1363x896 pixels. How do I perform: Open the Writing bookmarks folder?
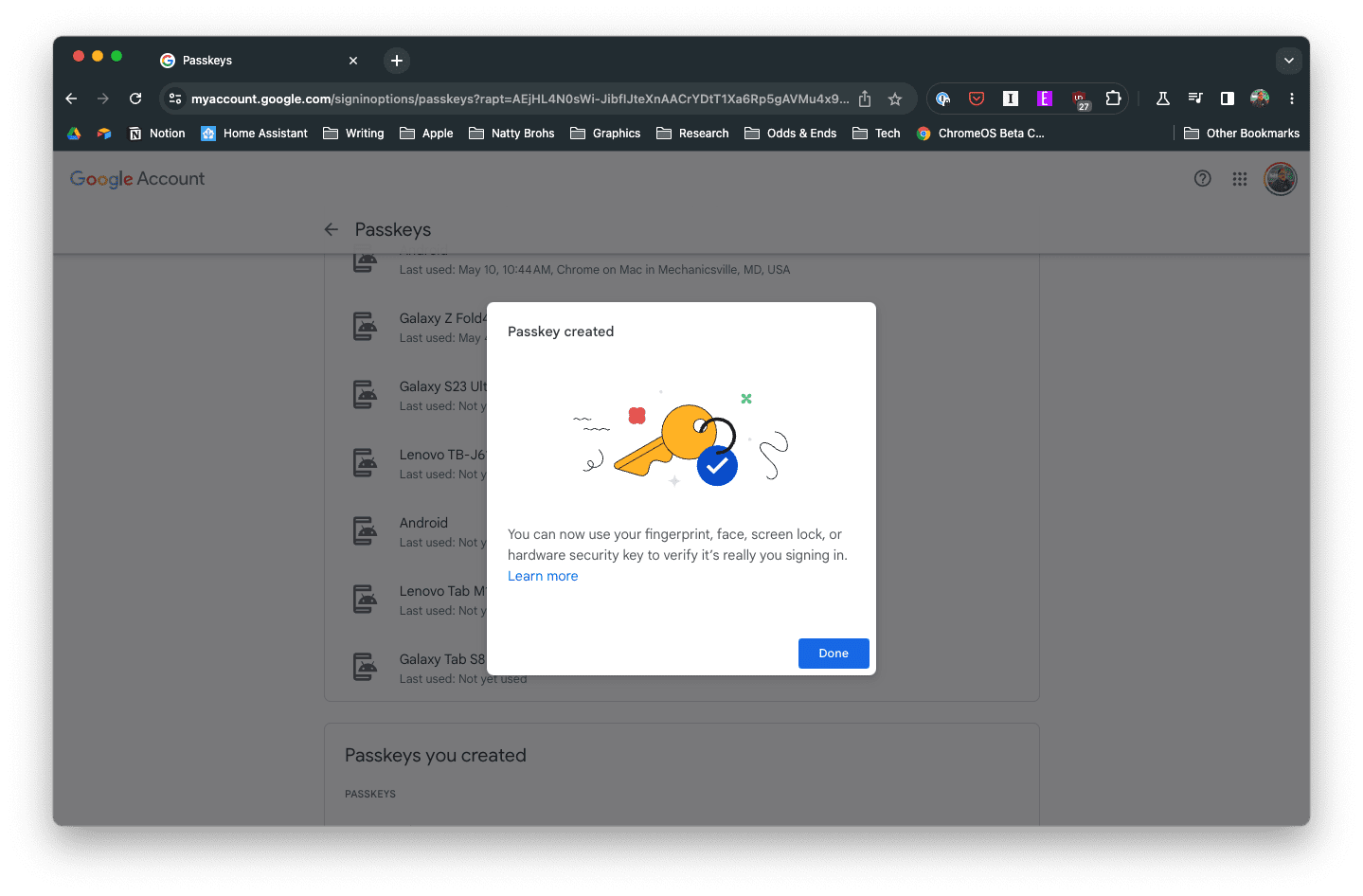pos(353,134)
